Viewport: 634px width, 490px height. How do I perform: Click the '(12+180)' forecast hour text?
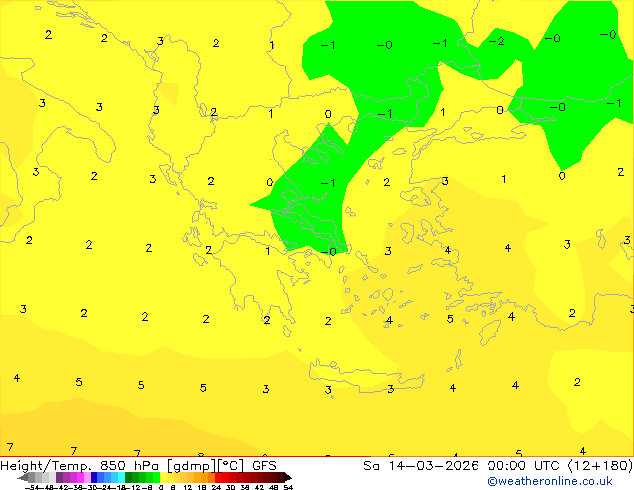pos(600,466)
